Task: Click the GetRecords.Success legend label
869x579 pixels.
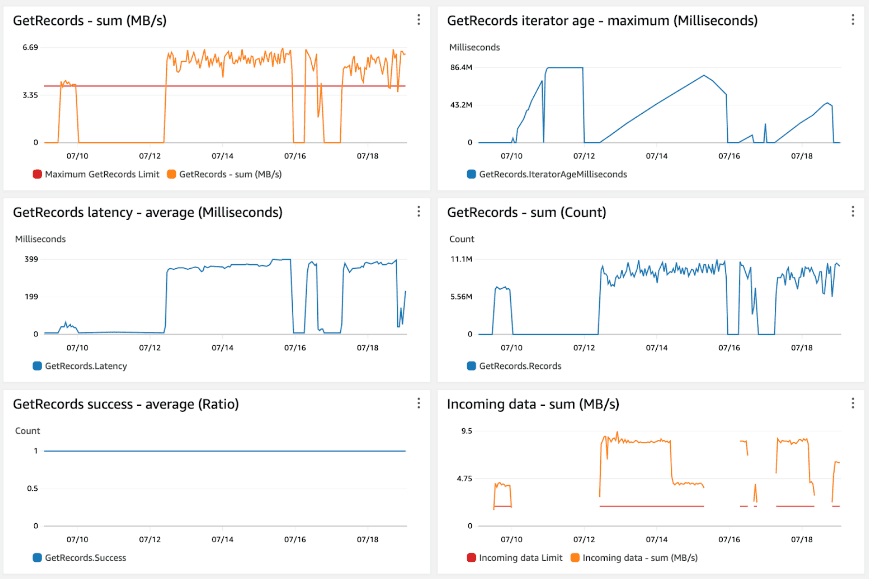Action: pyautogui.click(x=85, y=557)
